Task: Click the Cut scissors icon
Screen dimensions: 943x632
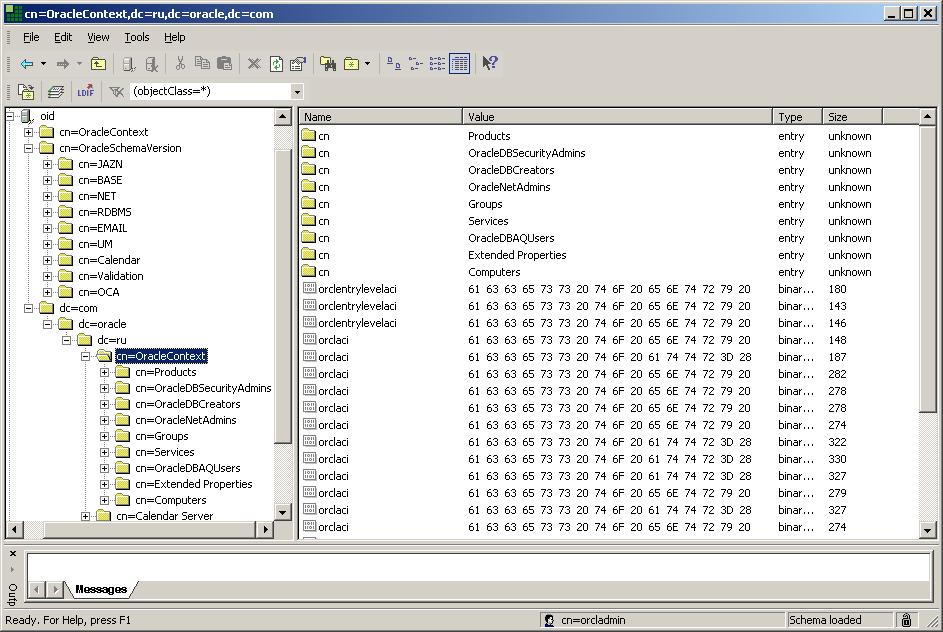Action: pos(180,63)
